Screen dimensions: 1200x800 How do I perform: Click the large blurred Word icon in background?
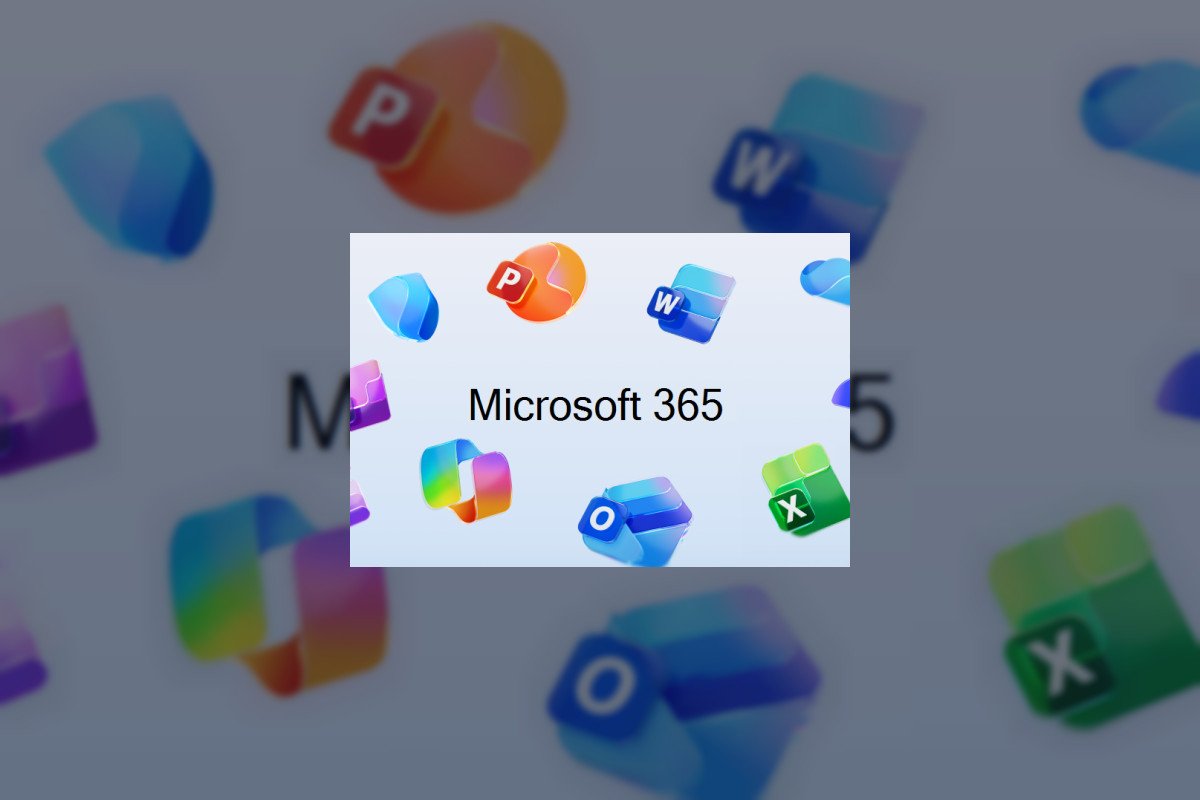click(x=817, y=167)
